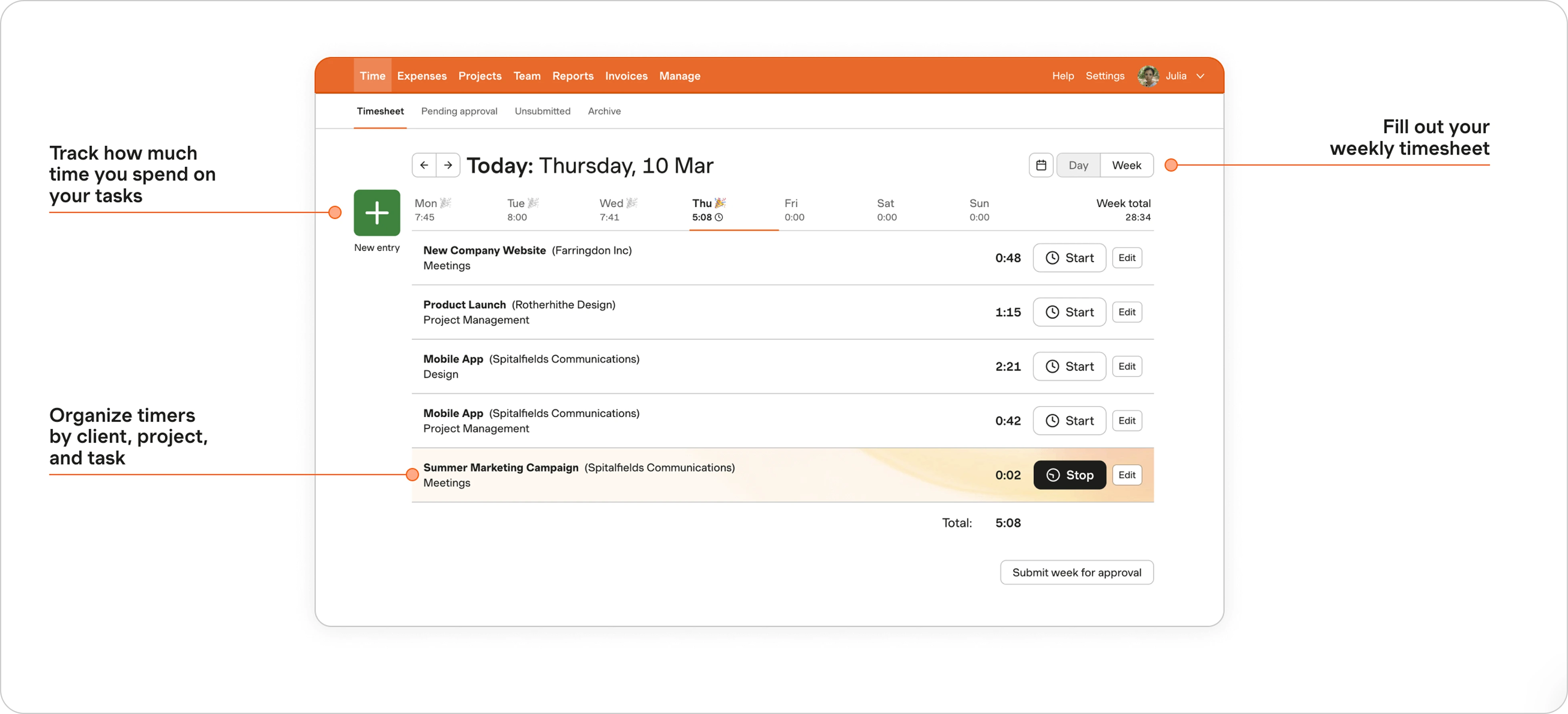Click the green New entry plus icon

377,213
